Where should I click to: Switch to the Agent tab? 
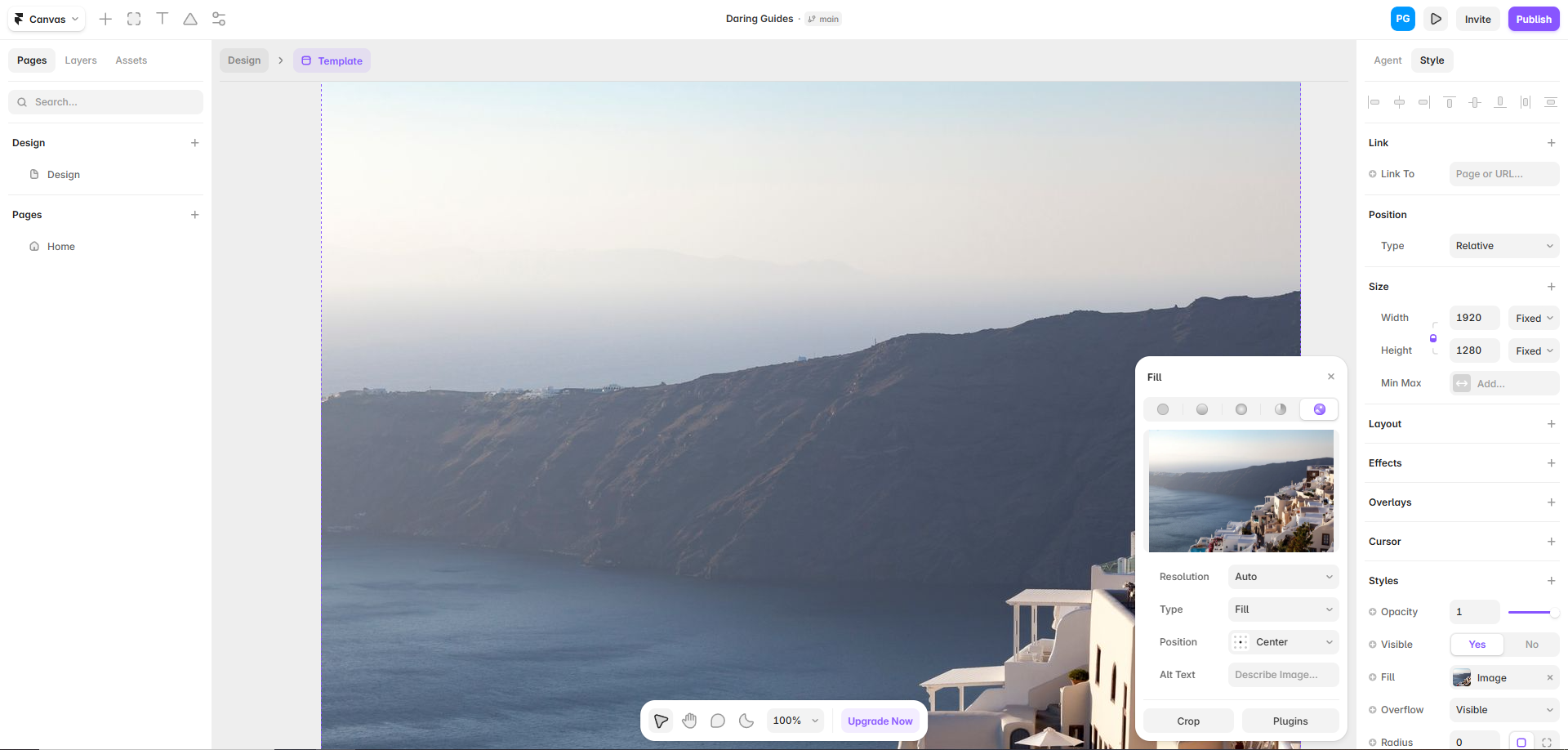[x=1388, y=60]
